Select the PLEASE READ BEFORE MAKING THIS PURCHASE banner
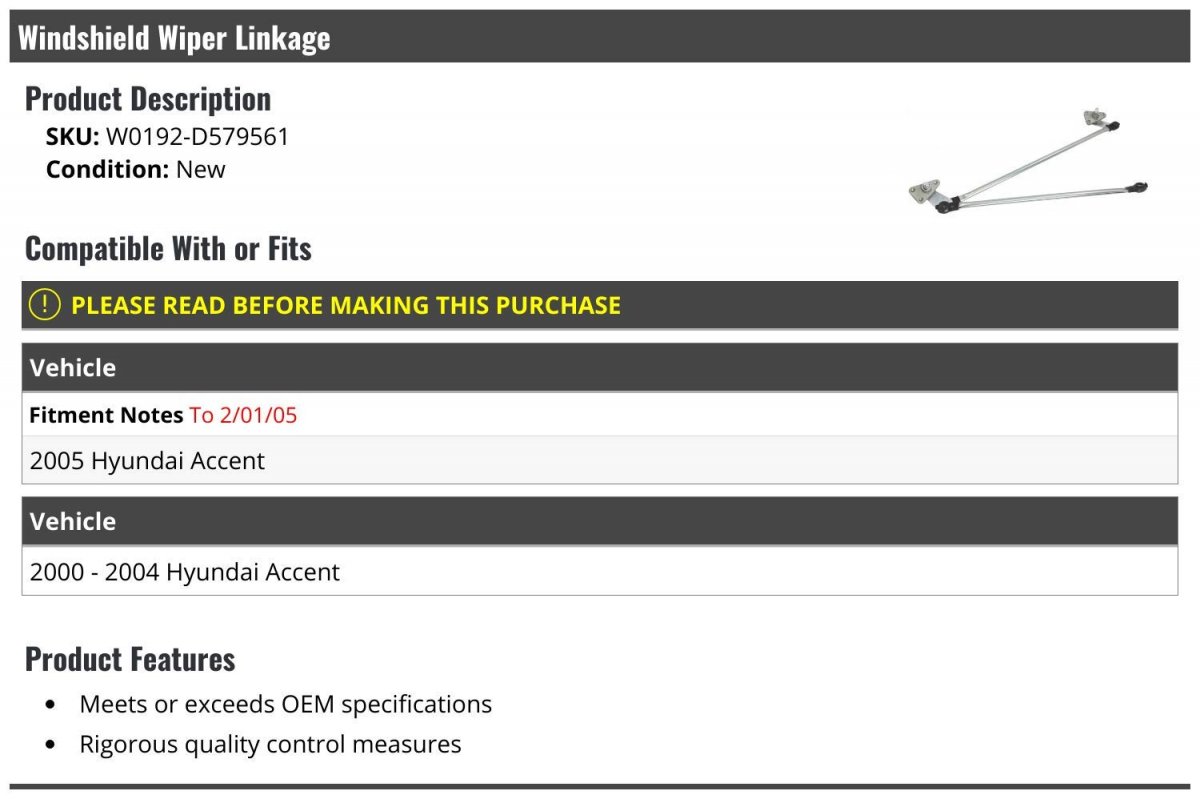This screenshot has height=799, width=1200. point(600,305)
